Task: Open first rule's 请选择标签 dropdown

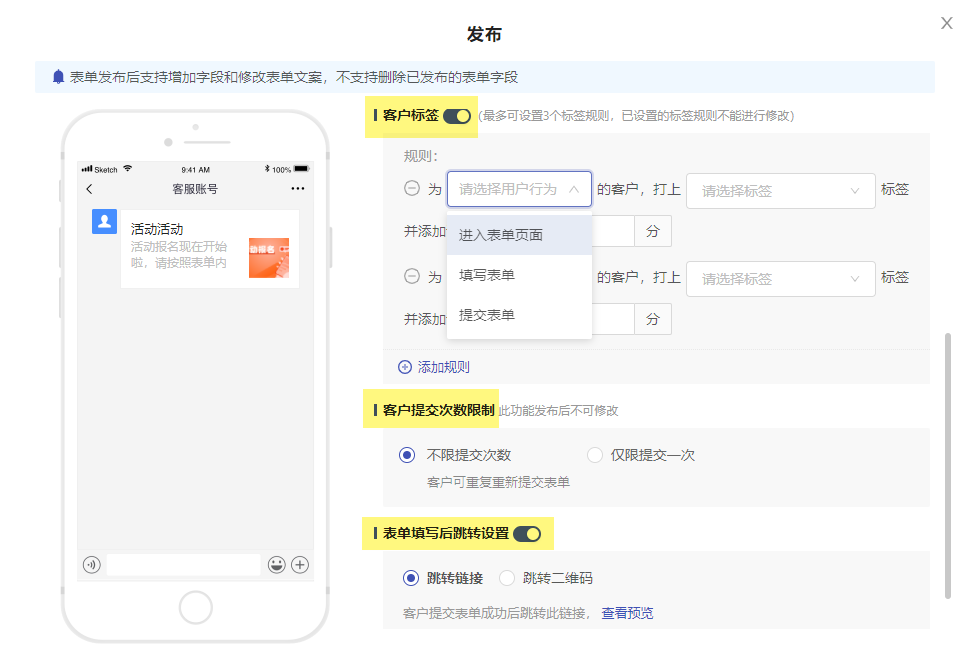Action: 781,191
